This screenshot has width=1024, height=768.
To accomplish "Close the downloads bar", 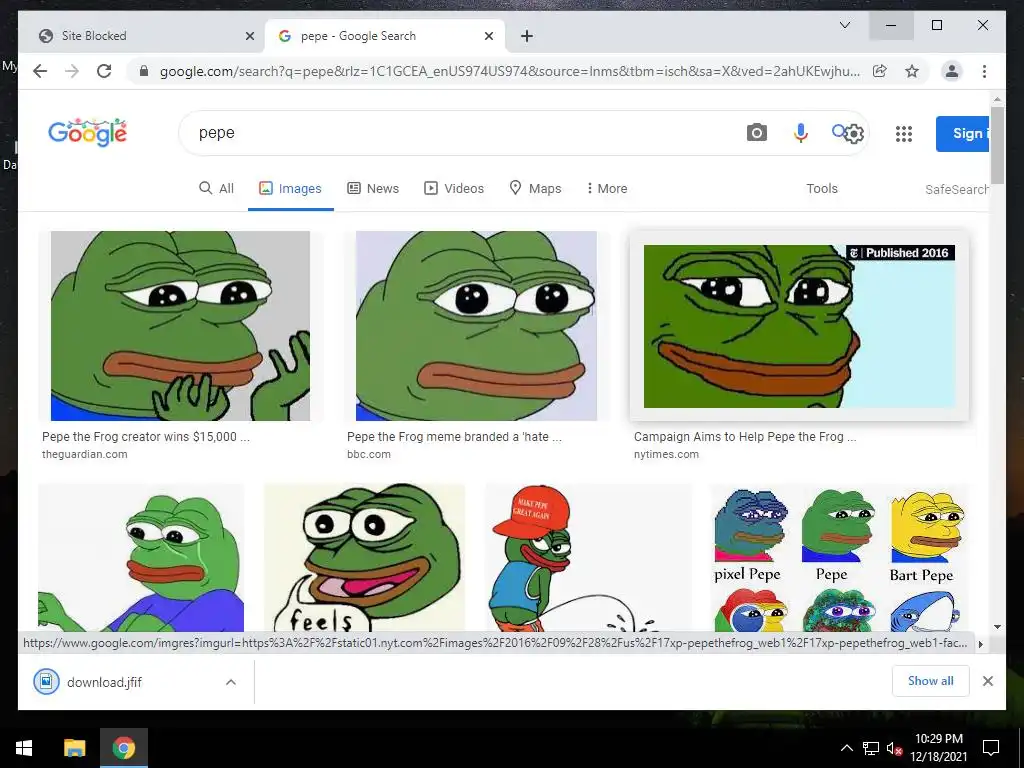I will [987, 681].
